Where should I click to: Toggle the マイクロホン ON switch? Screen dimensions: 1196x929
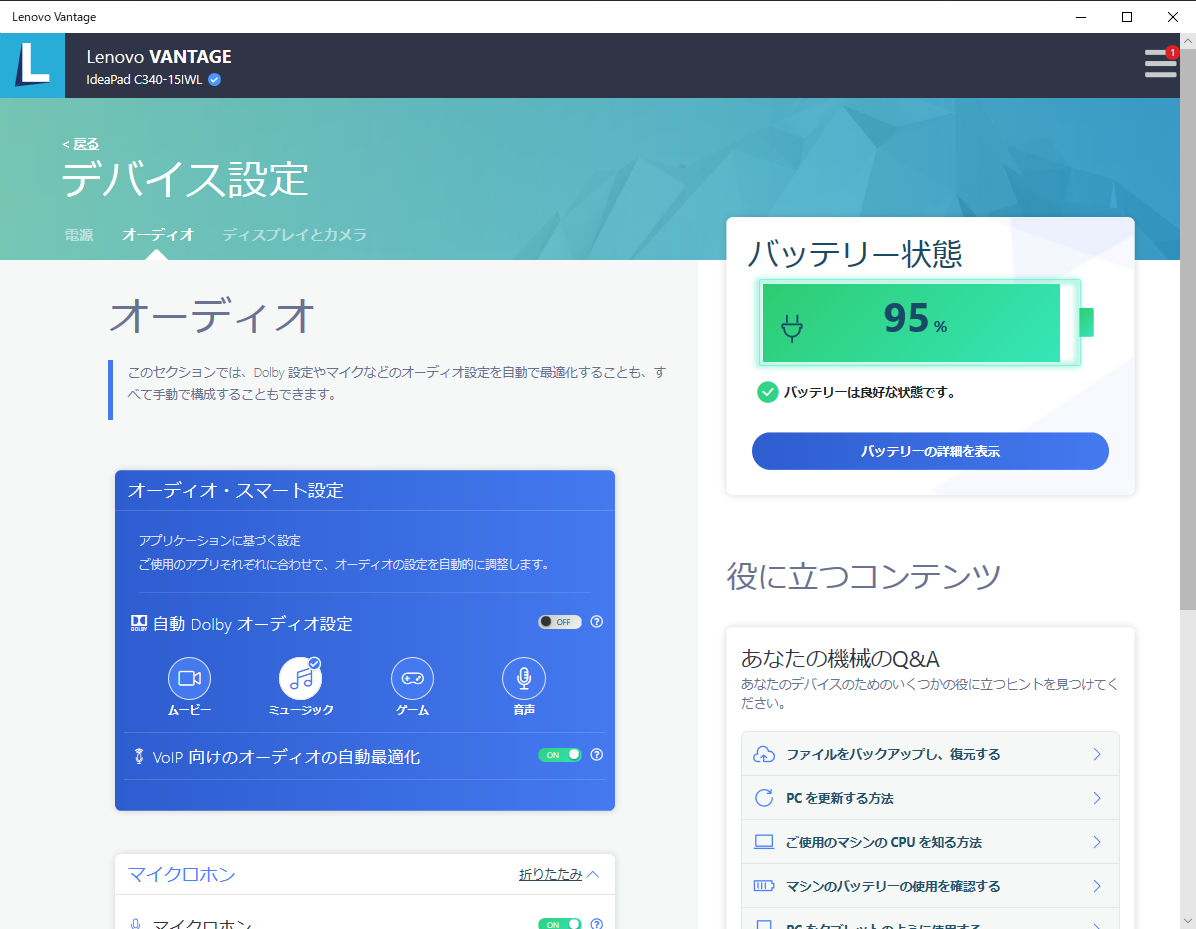560,924
